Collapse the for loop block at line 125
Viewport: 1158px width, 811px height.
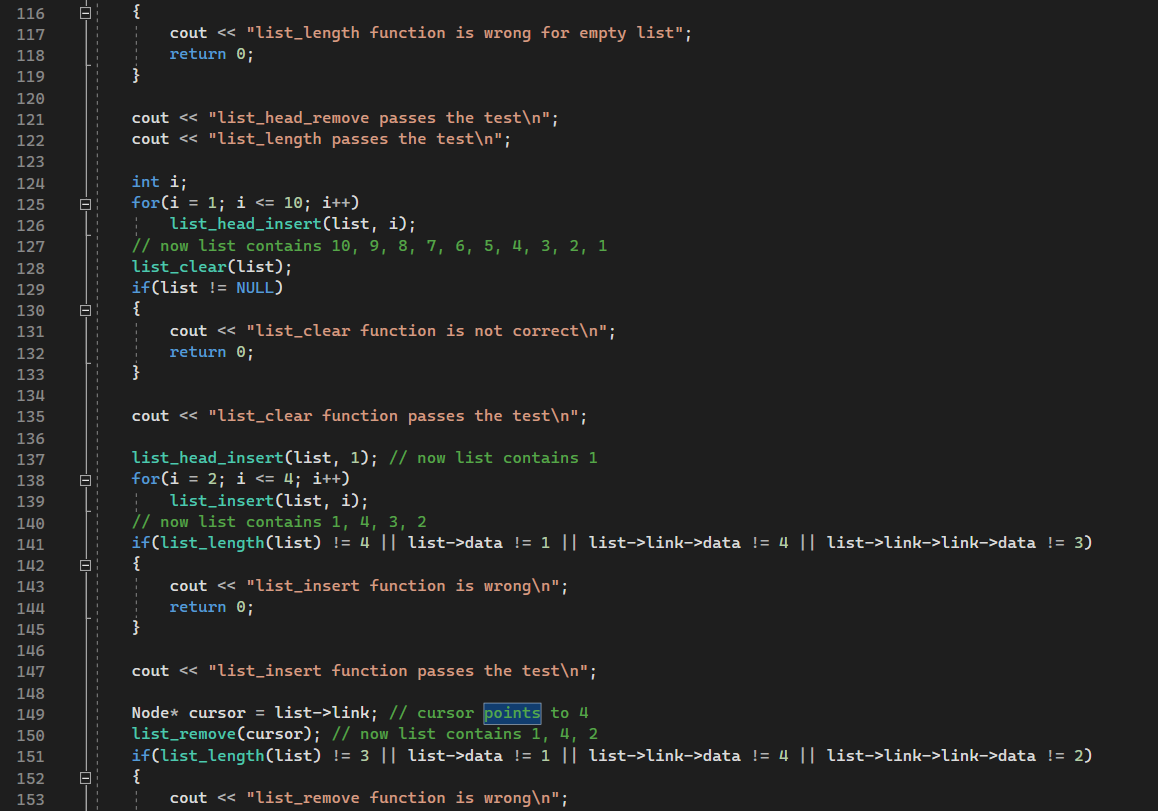85,203
